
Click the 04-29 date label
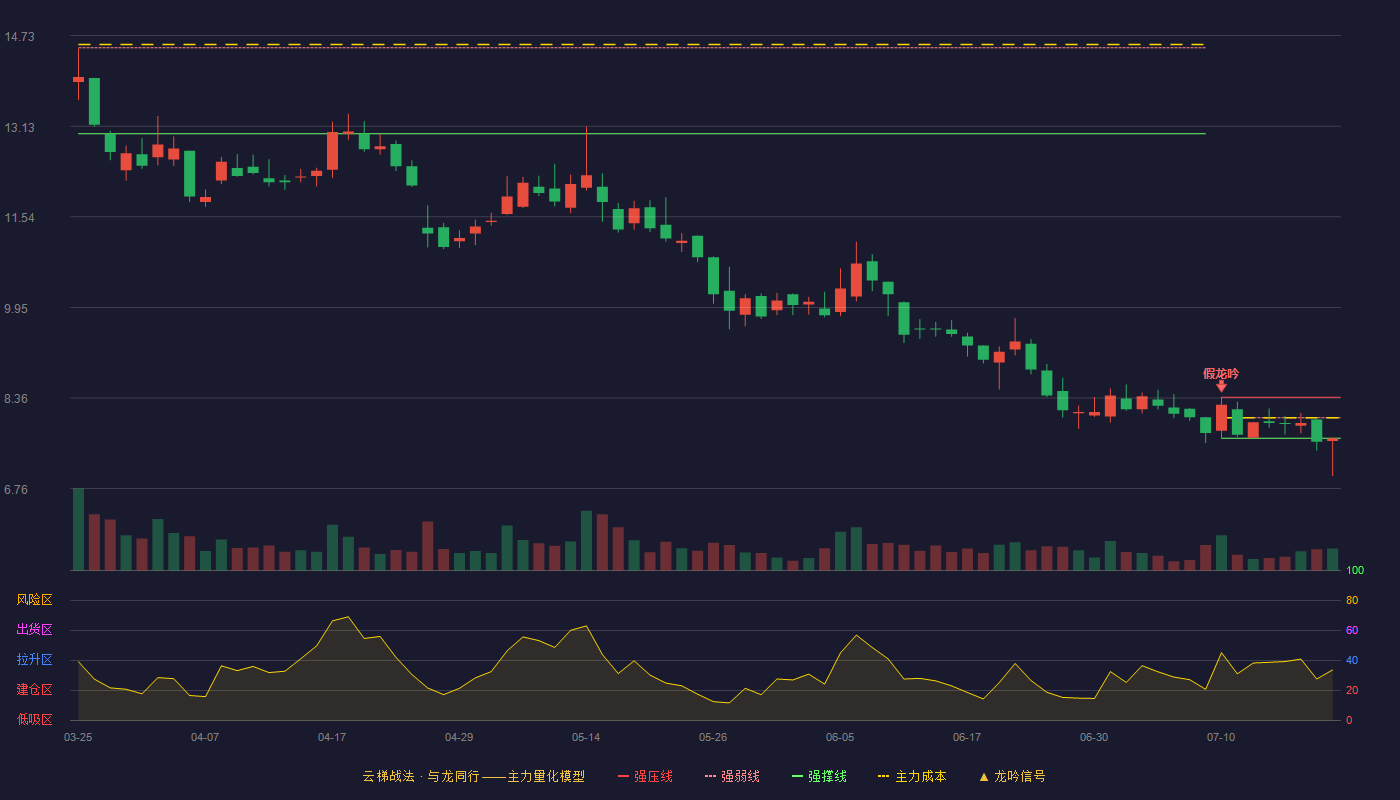[459, 737]
